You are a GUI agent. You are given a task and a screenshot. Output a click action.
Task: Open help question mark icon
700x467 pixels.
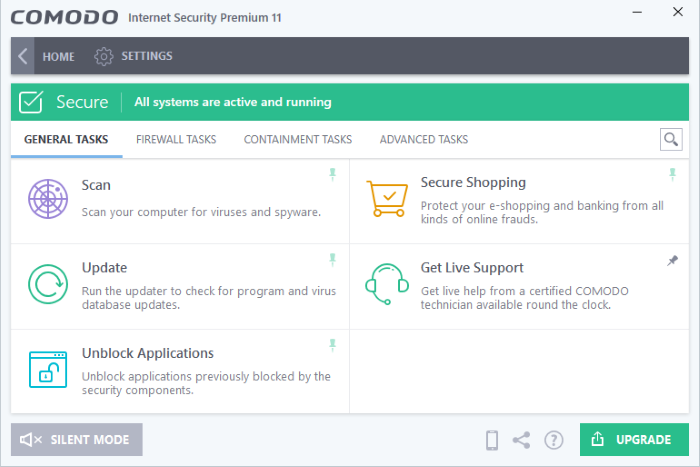(x=554, y=440)
